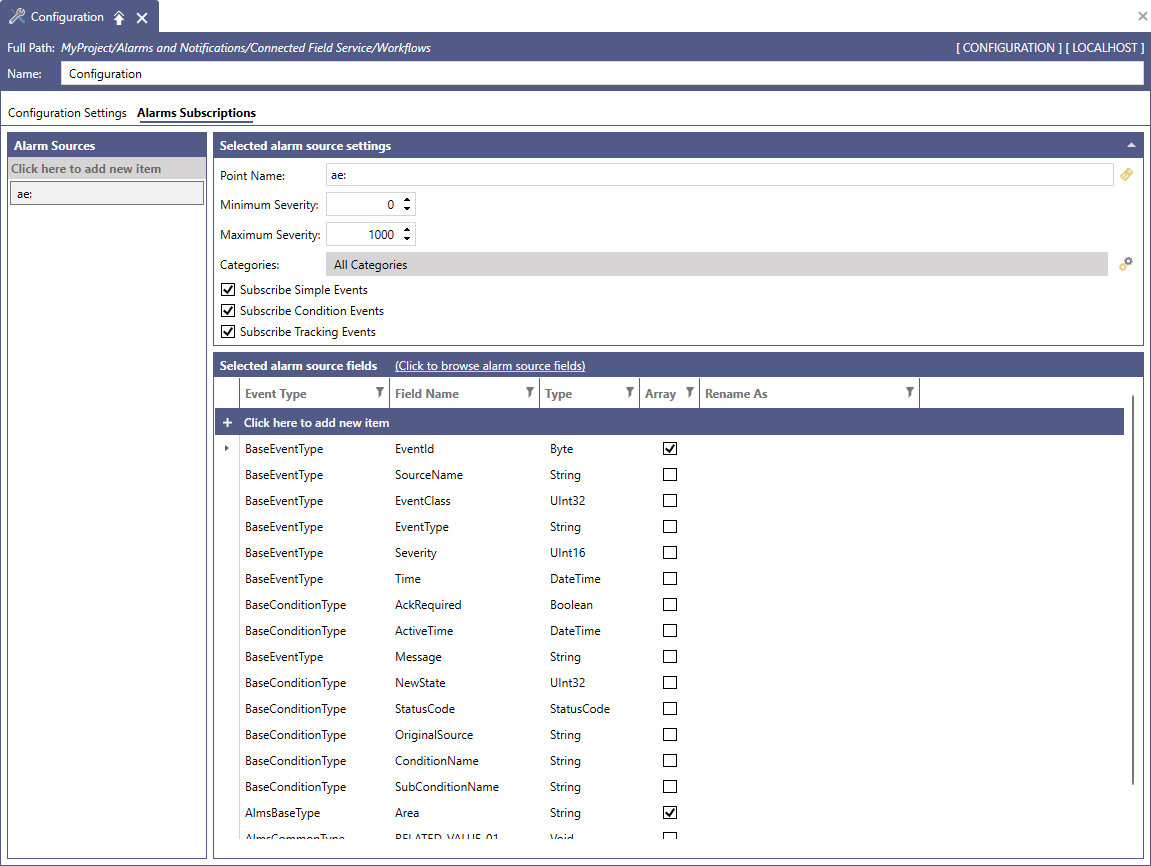Click the Full Path project text
This screenshot has width=1151, height=866.
(x=246, y=48)
